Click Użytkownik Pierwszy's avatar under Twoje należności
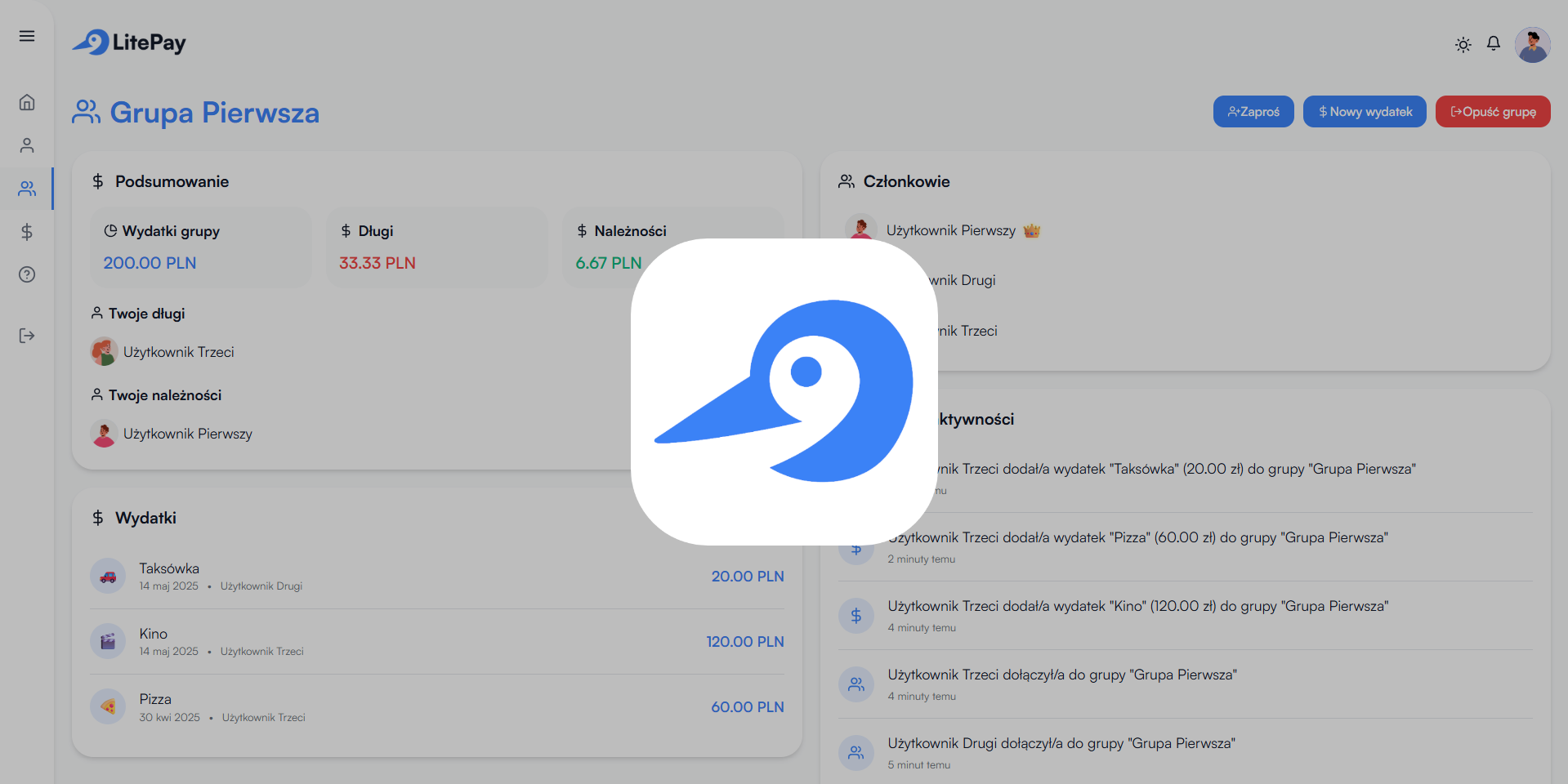The width and height of the screenshot is (1568, 784). tap(105, 434)
